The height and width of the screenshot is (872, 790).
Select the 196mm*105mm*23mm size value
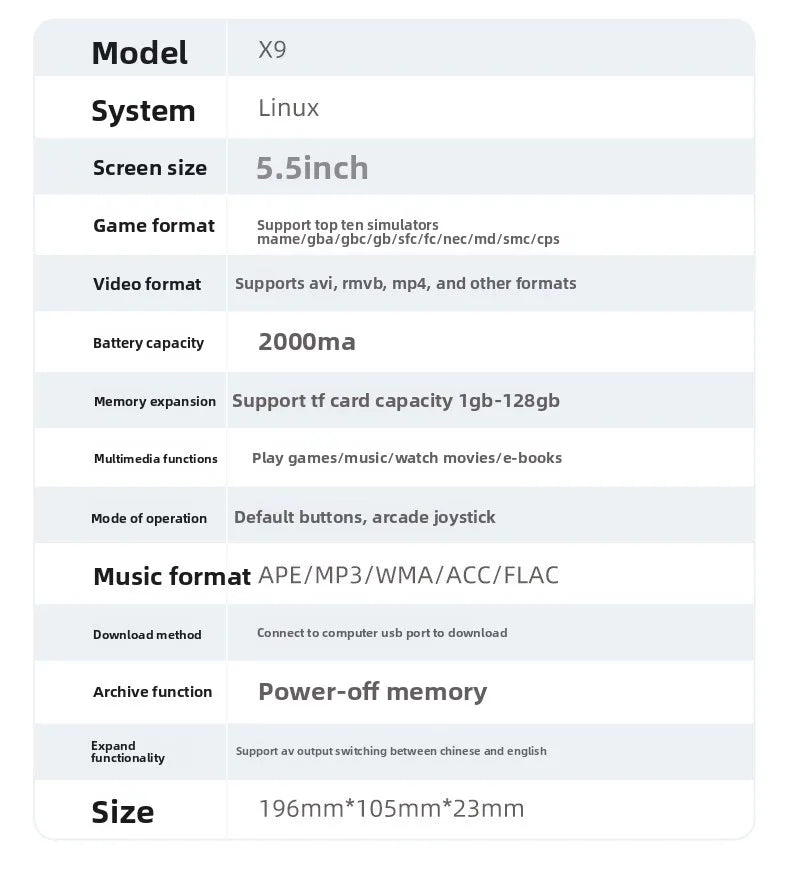point(391,808)
